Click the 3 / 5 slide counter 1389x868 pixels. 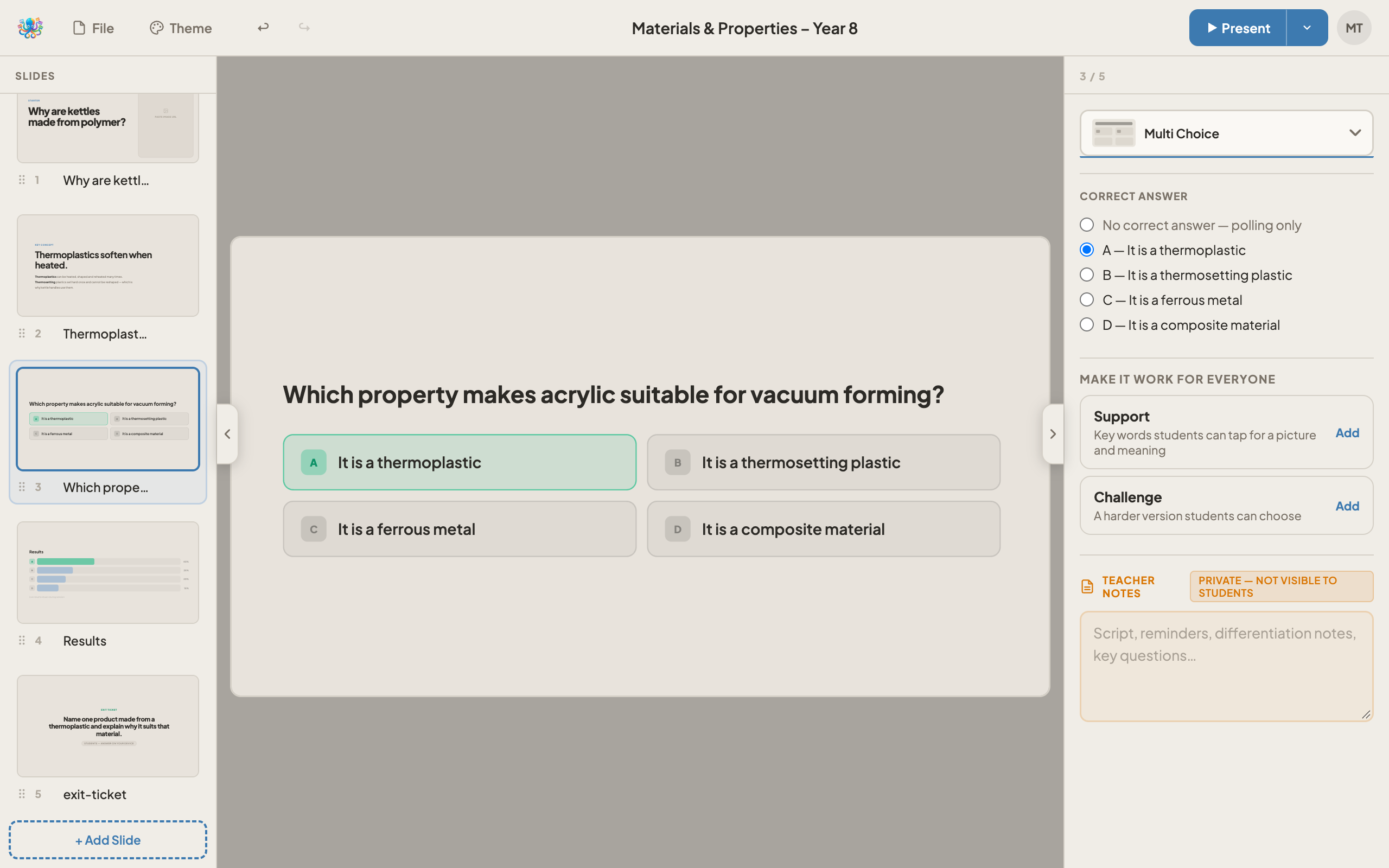1092,76
